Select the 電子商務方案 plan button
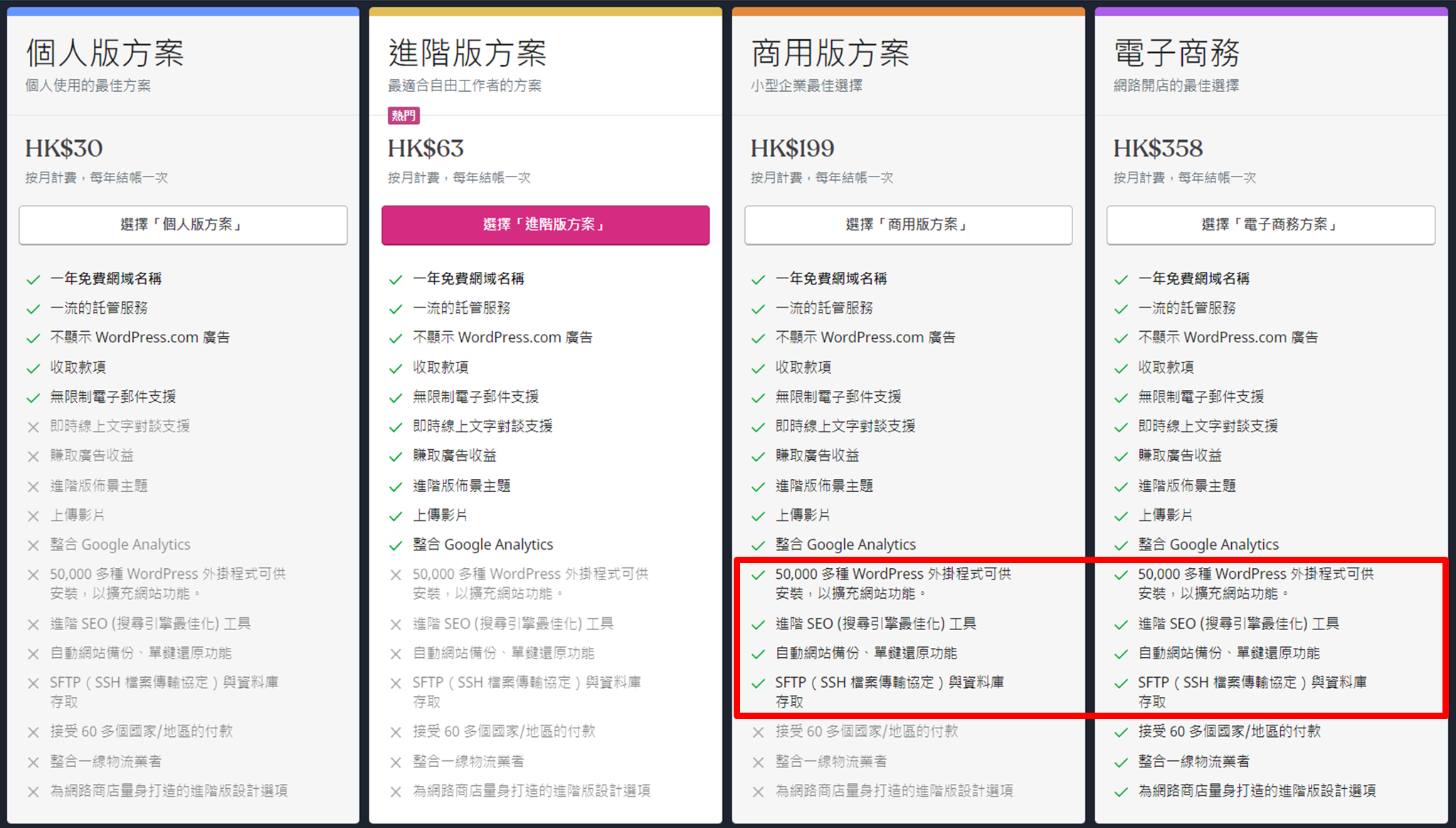Image resolution: width=1456 pixels, height=828 pixels. 1271,225
